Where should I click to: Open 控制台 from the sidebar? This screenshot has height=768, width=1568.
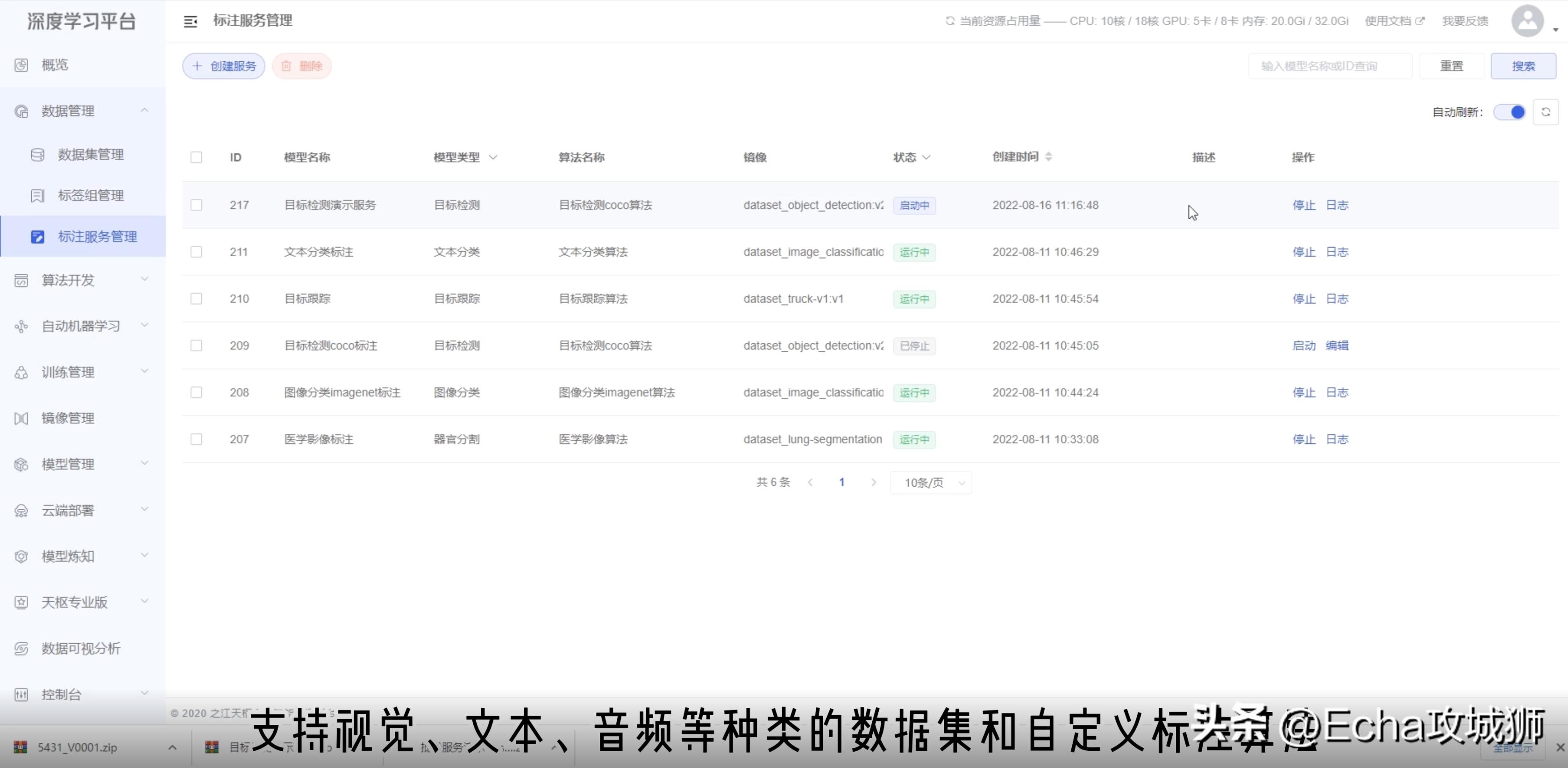60,694
